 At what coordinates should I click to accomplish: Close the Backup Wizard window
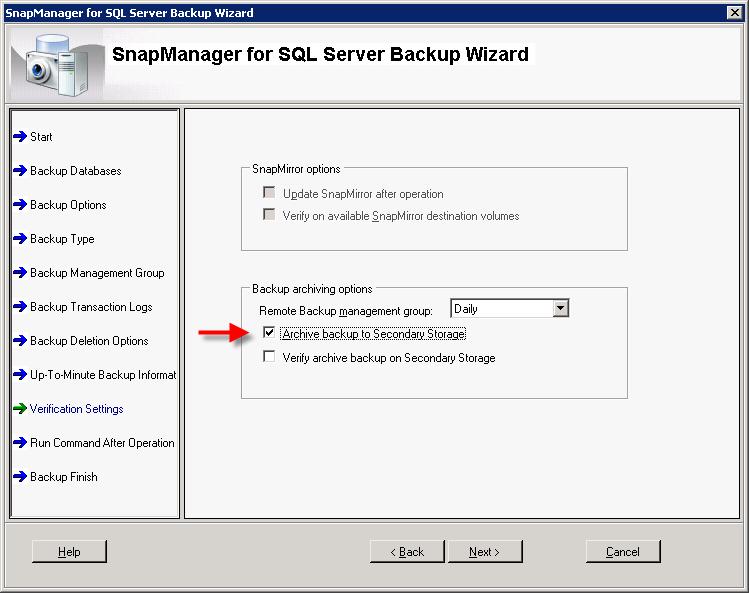[735, 12]
